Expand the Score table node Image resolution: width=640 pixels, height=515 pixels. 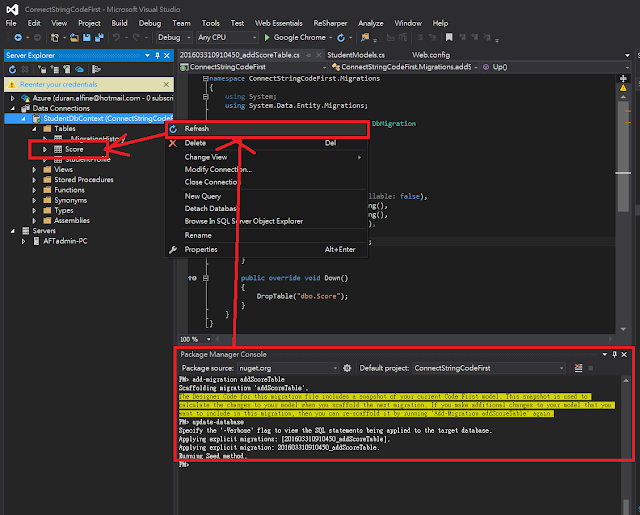pos(45,149)
